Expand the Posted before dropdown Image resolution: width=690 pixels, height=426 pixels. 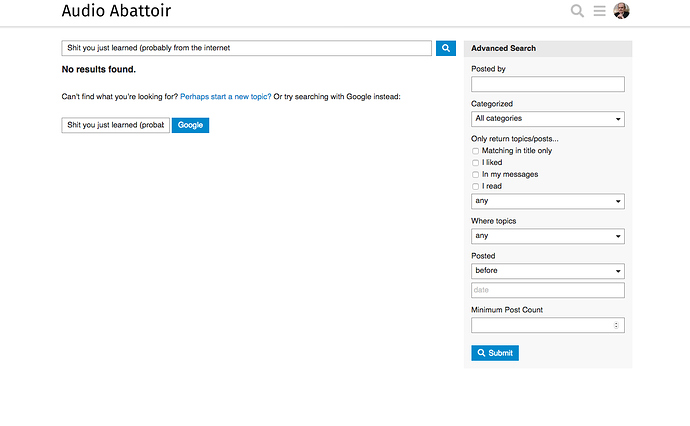click(x=547, y=271)
